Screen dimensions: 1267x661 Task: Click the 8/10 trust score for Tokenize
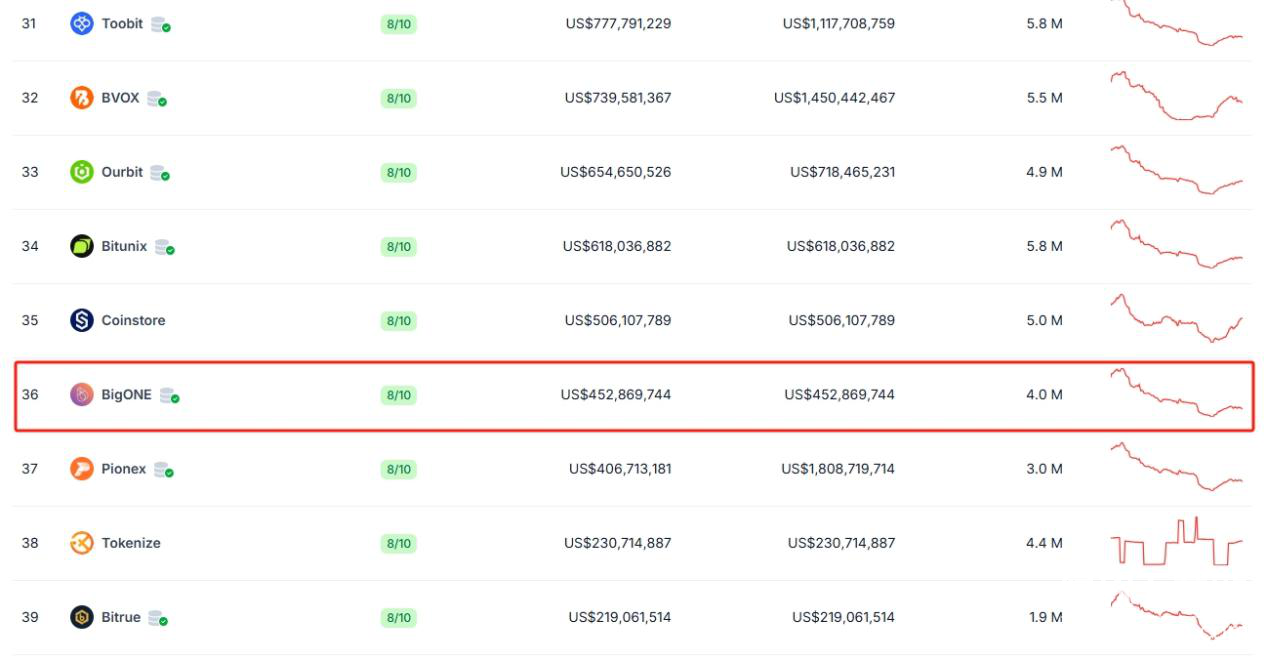click(398, 543)
